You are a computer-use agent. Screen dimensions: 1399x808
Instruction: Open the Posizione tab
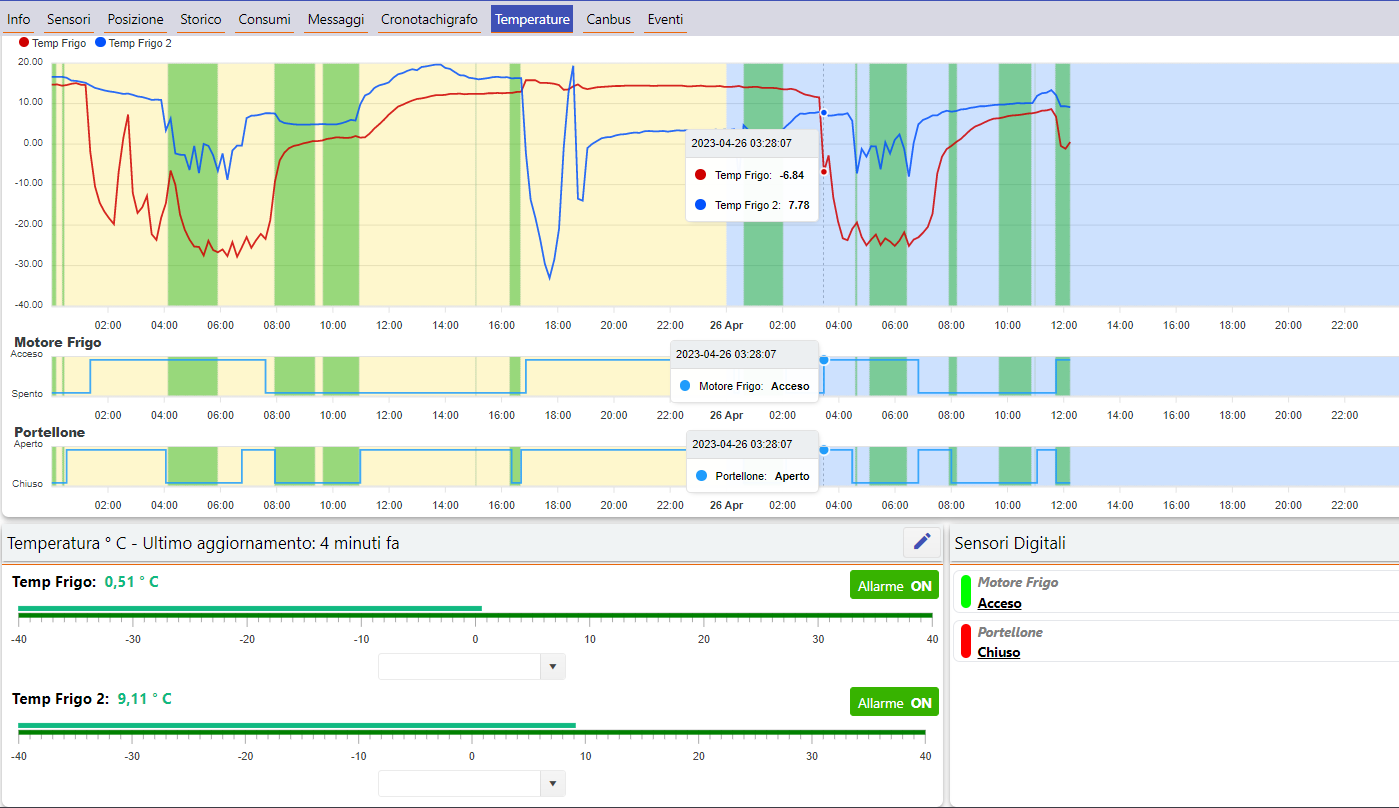(136, 19)
